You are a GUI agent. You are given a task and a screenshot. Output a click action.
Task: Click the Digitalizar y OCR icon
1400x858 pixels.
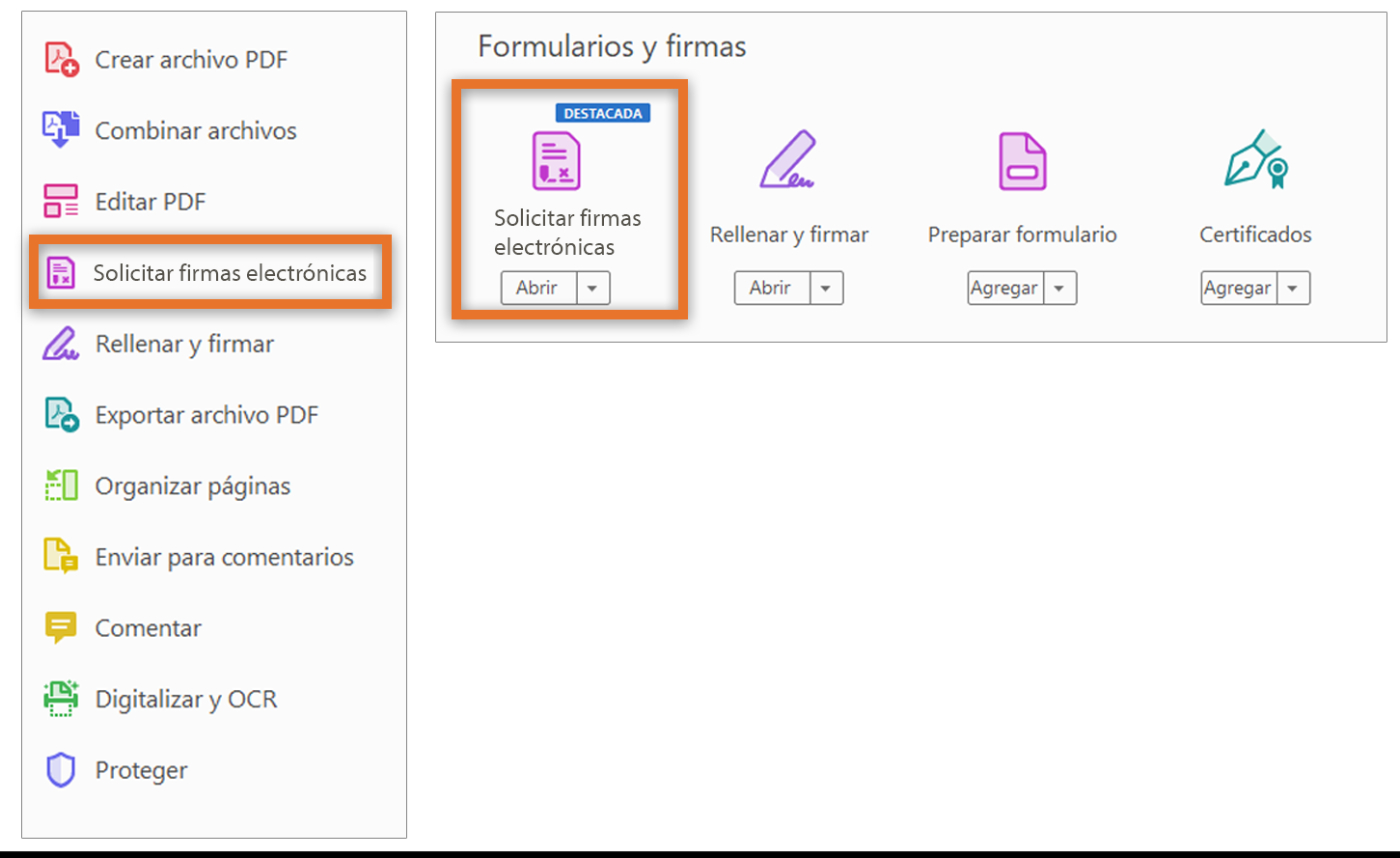pos(61,699)
